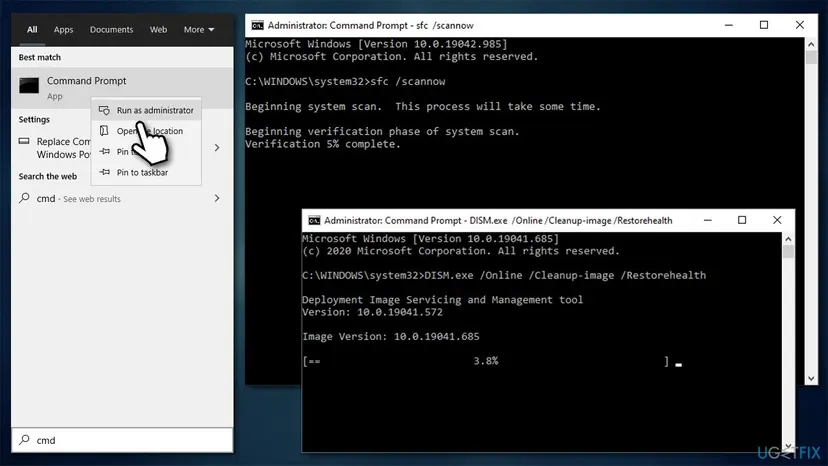Image resolution: width=828 pixels, height=466 pixels.
Task: Switch to the All search tab
Action: point(32,30)
